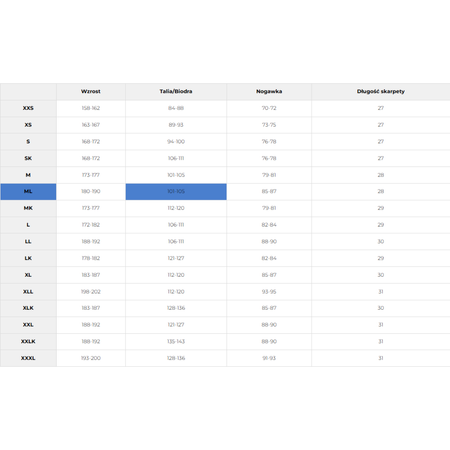Select the XXLK size row label
This screenshot has width=450, height=450.
(28, 341)
